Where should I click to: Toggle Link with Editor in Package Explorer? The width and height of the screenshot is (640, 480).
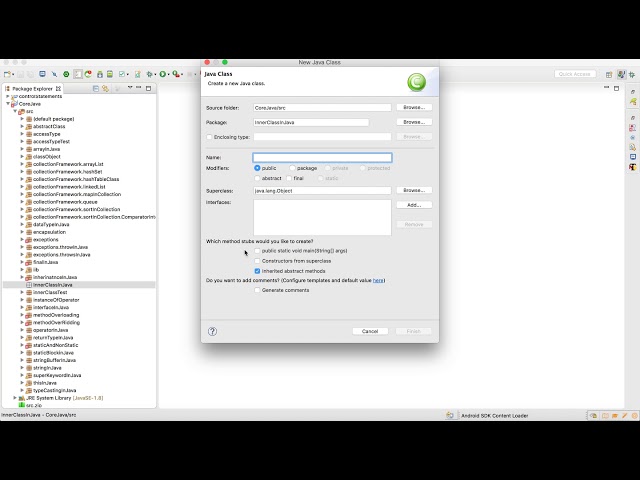tap(106, 88)
